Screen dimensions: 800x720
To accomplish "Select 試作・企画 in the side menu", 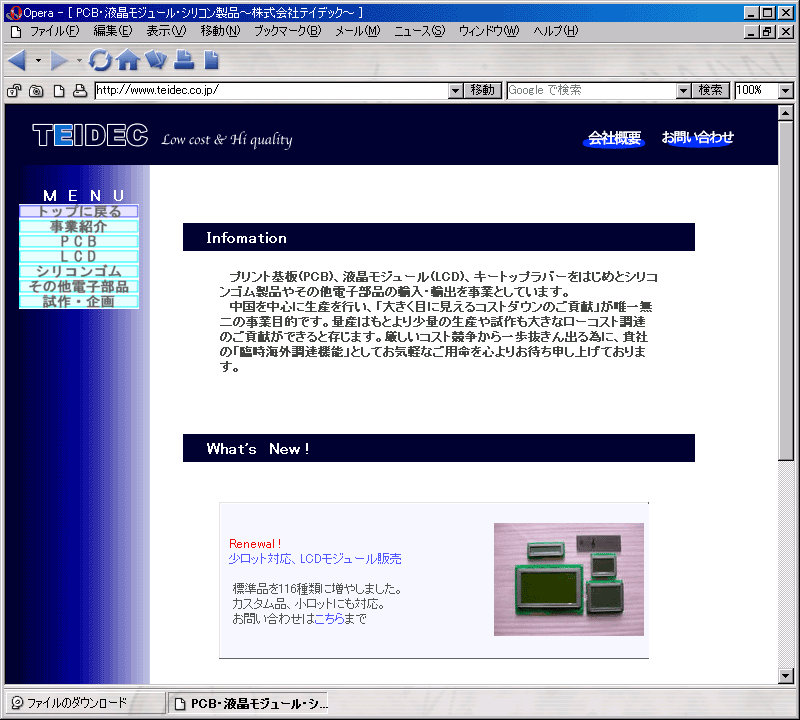I will pyautogui.click(x=79, y=302).
